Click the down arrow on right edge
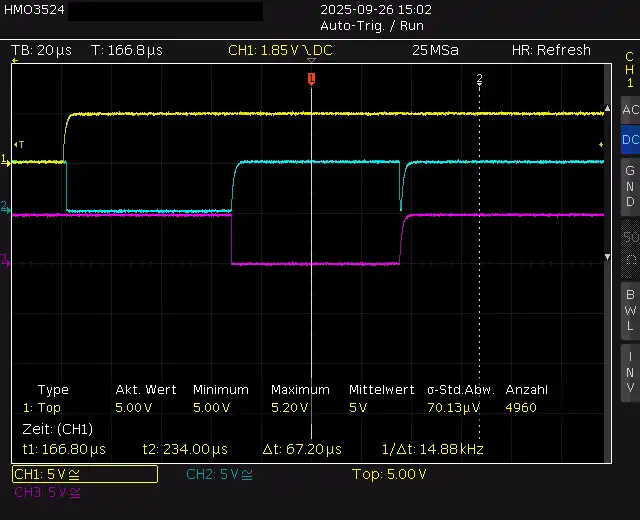The image size is (640, 520). (x=609, y=259)
